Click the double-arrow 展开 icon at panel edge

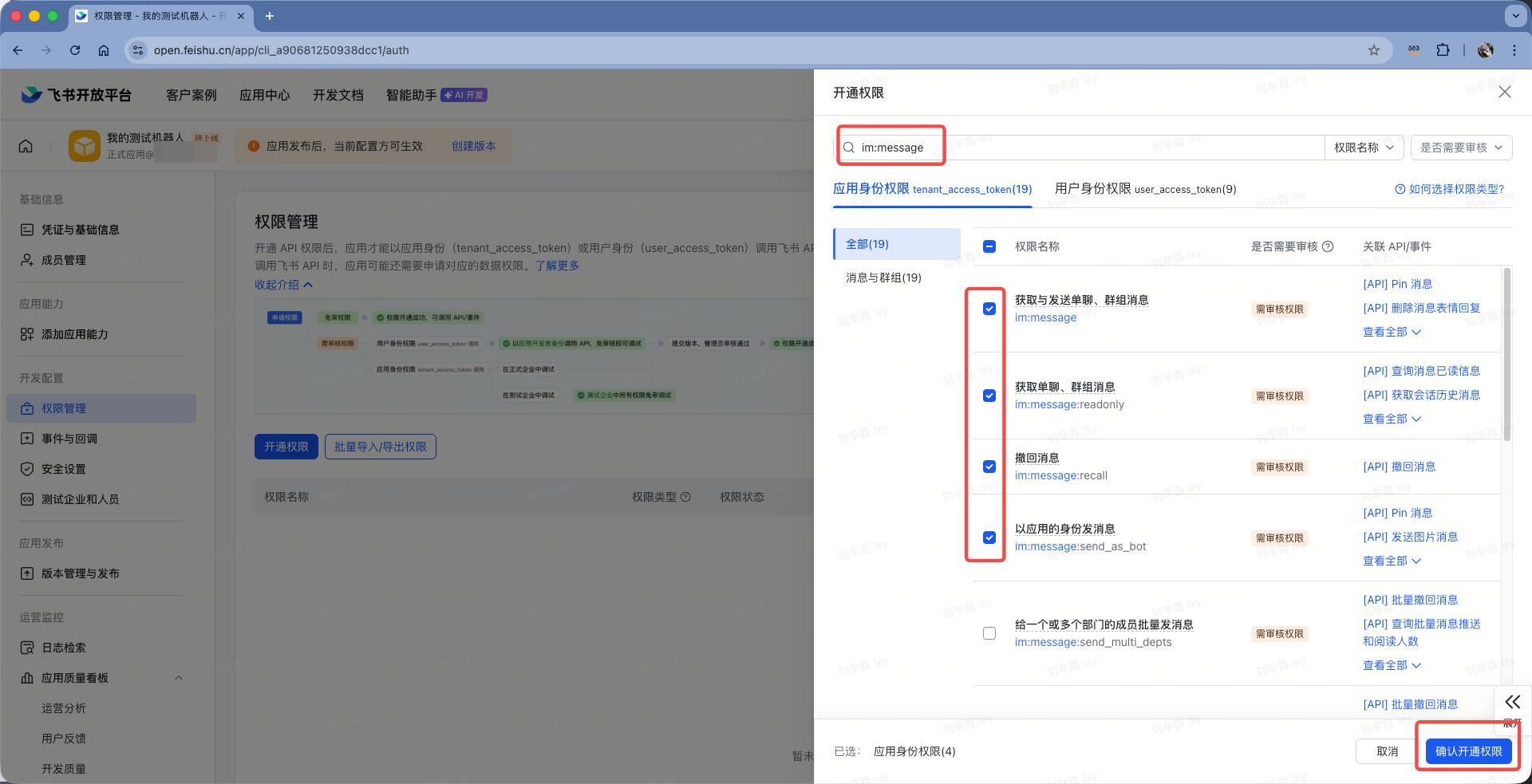click(1512, 702)
